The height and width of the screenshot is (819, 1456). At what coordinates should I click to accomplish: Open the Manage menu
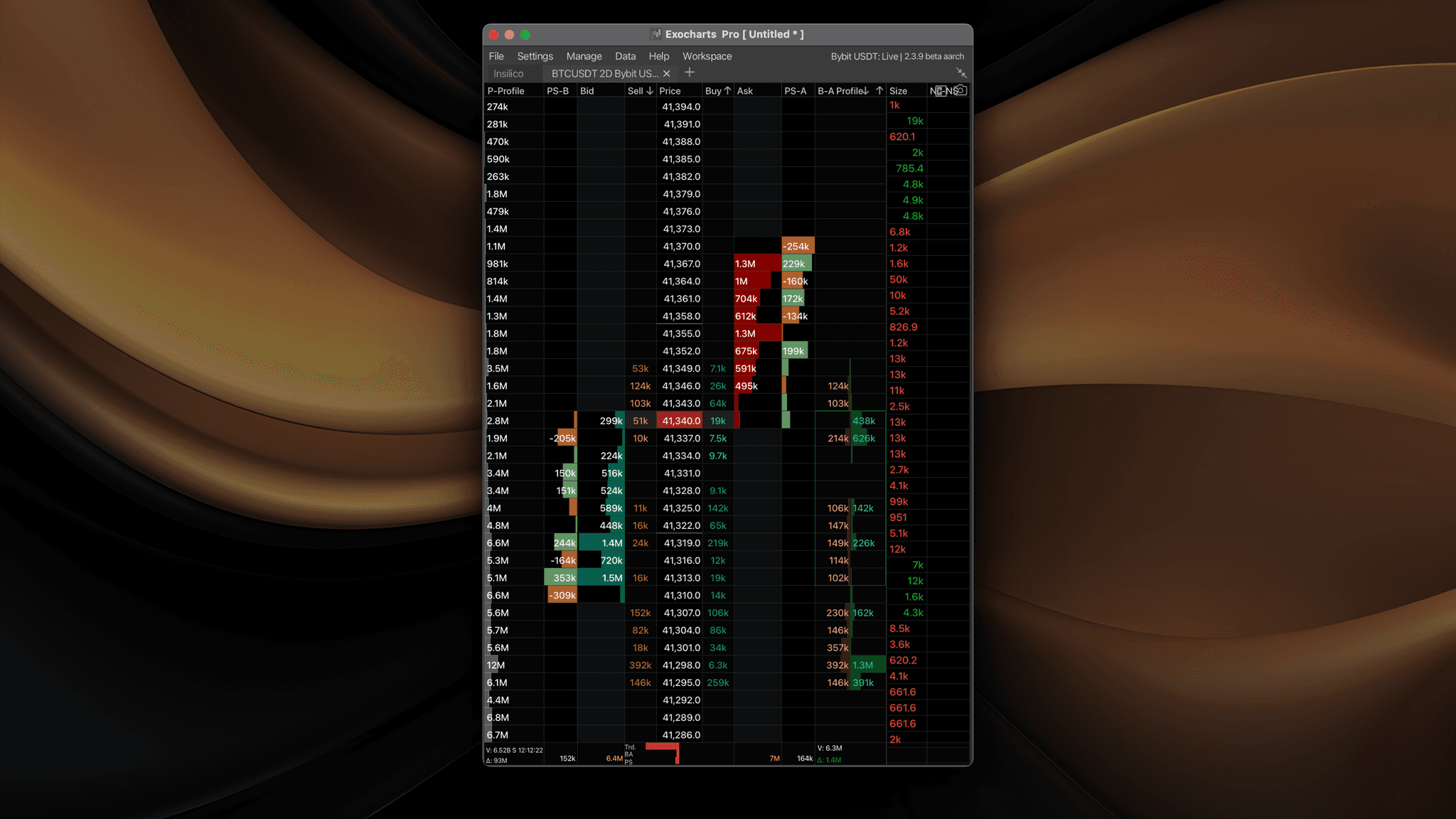tap(584, 56)
